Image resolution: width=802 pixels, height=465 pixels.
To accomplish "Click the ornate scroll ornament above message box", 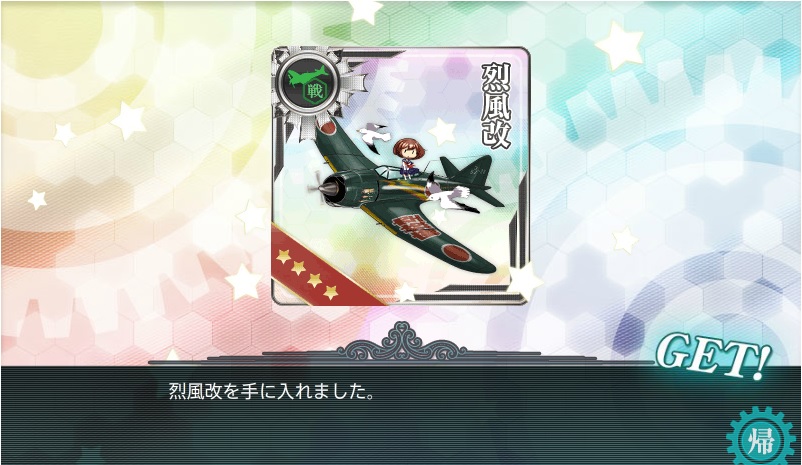I will tap(402, 341).
